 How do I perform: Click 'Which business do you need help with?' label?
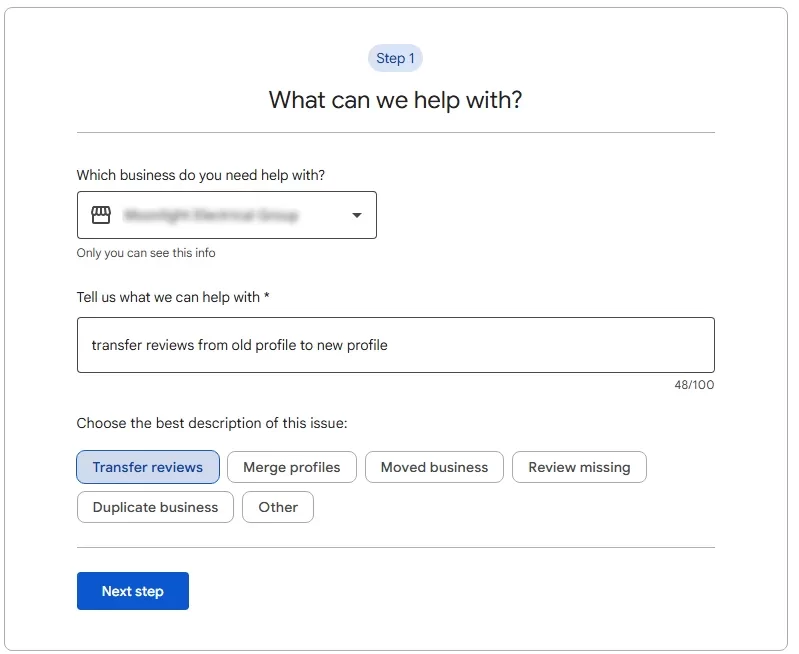coord(200,175)
